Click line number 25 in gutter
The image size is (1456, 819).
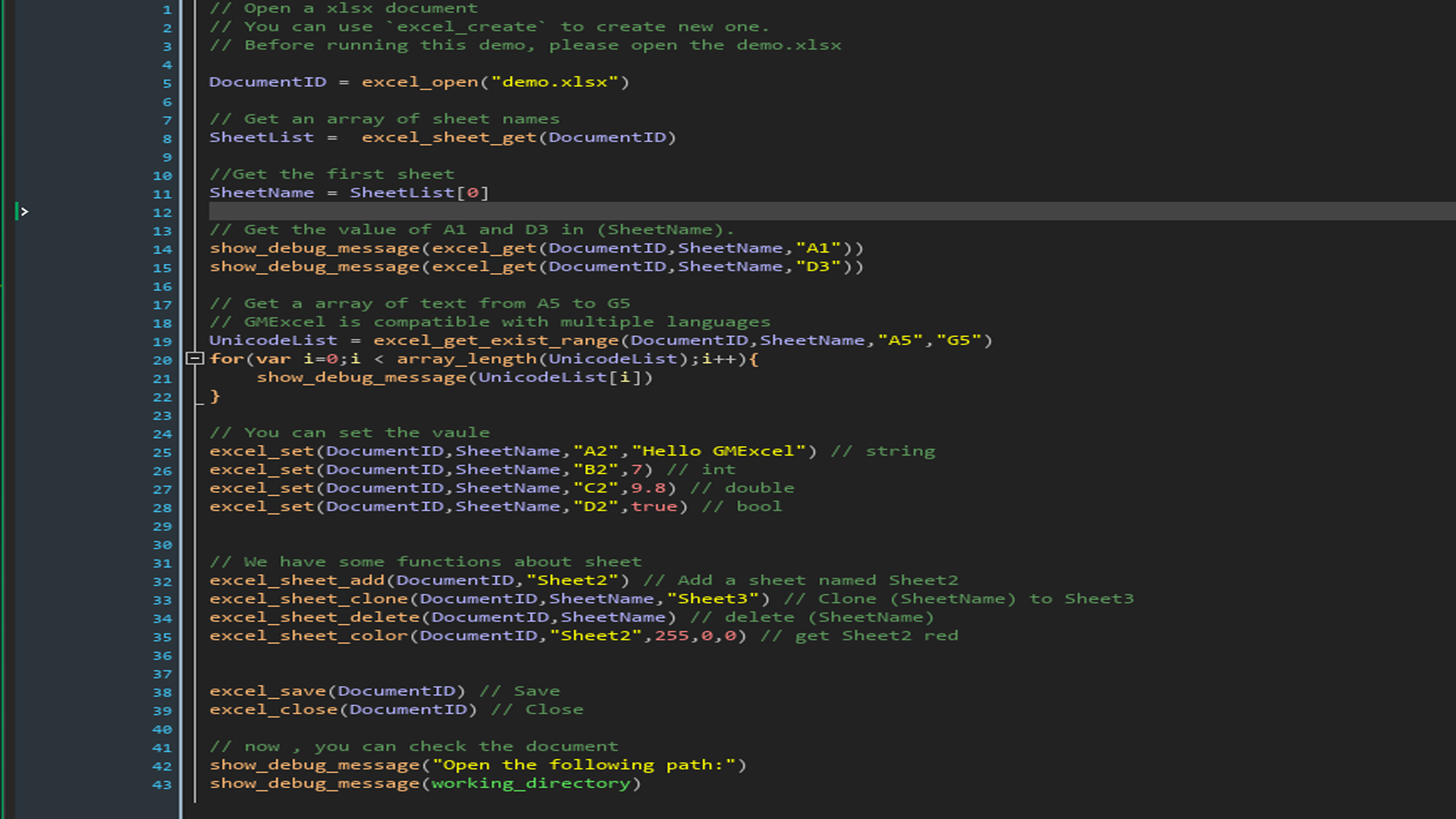click(162, 453)
